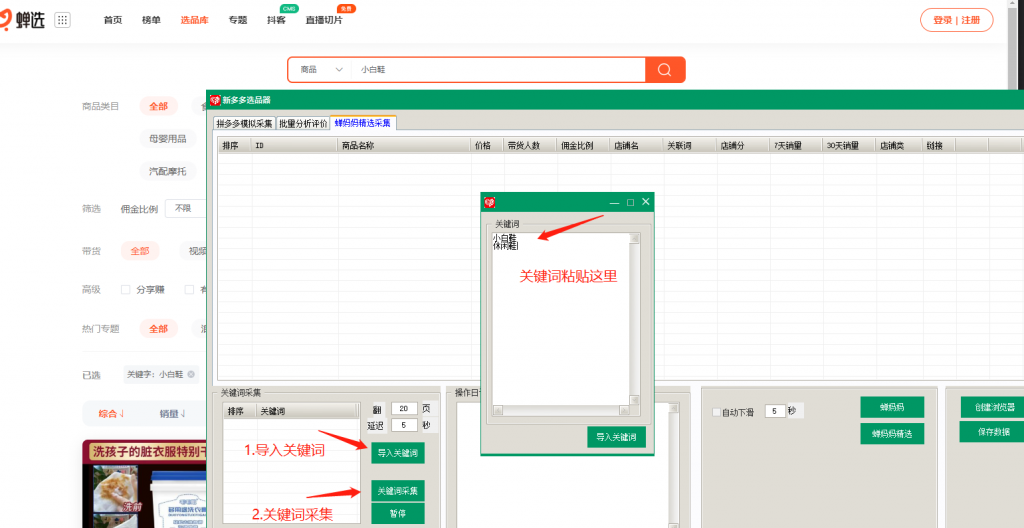1024x528 pixels.
Task: Click the down arrow of the keyword dialog vertical scrollbar
Action: [635, 399]
